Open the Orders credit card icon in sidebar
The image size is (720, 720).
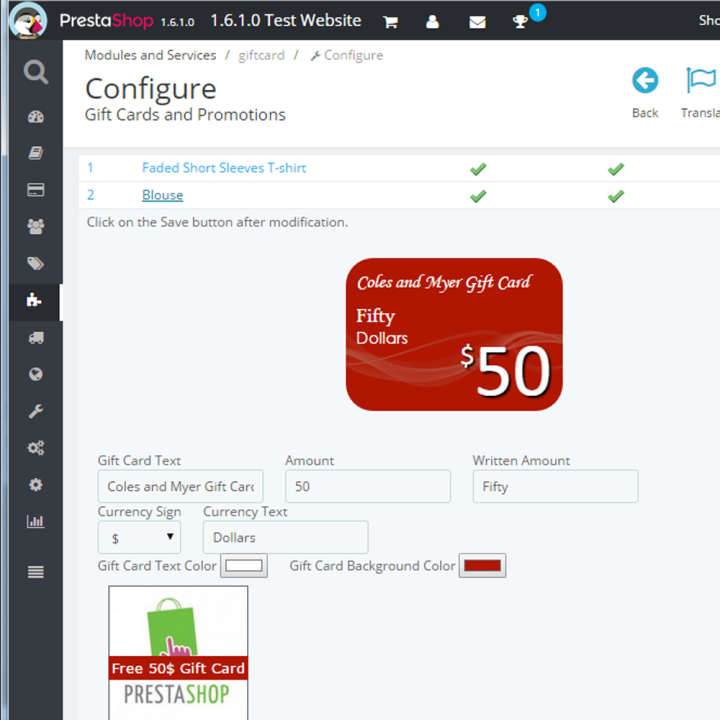tap(36, 190)
